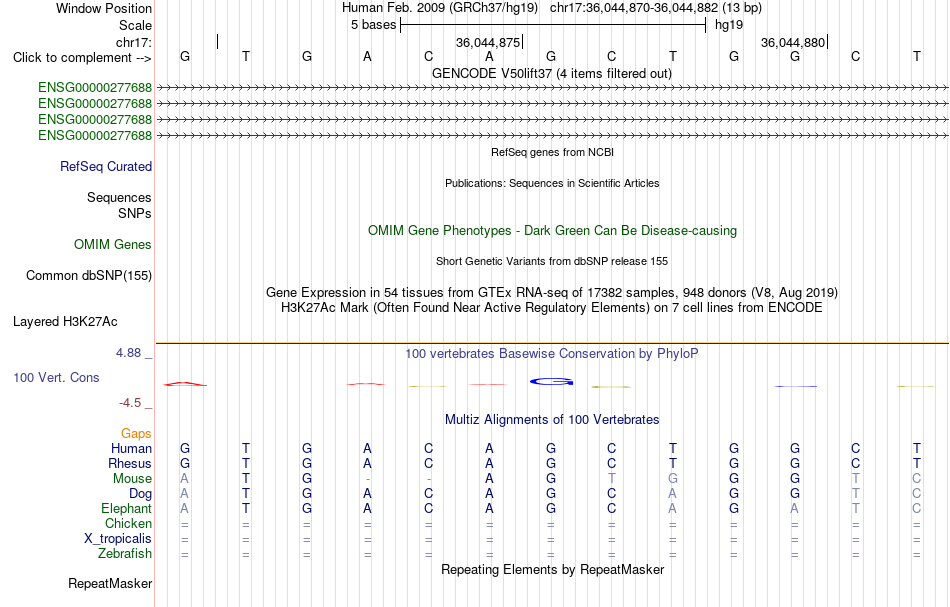Click the horizontal scale bar line
The width and height of the screenshot is (950, 607).
pos(553,25)
